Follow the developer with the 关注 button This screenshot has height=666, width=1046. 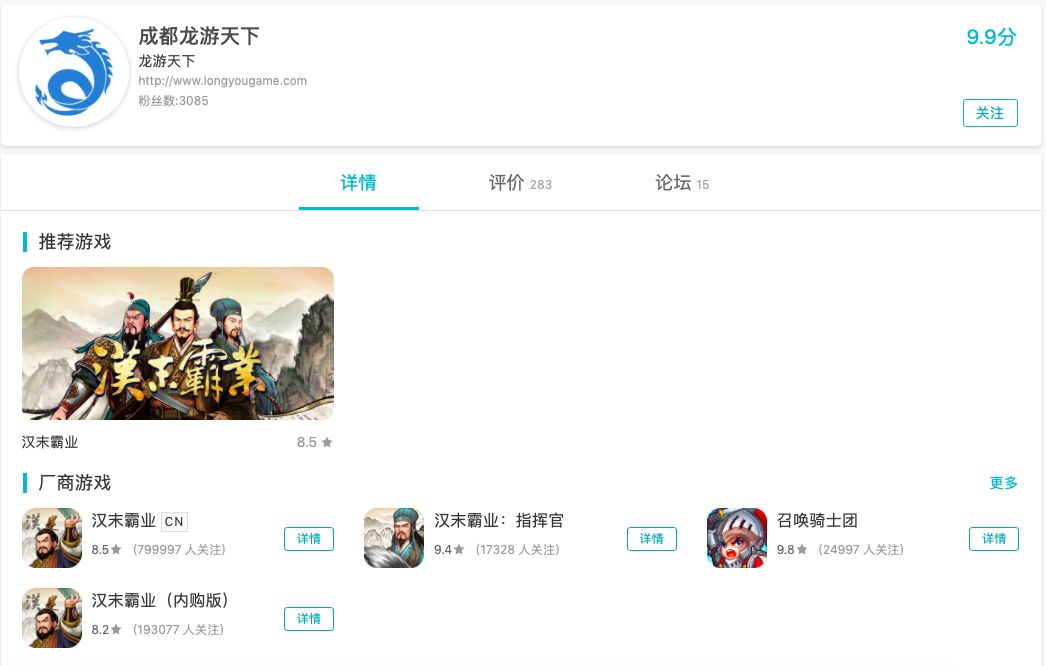coord(990,113)
